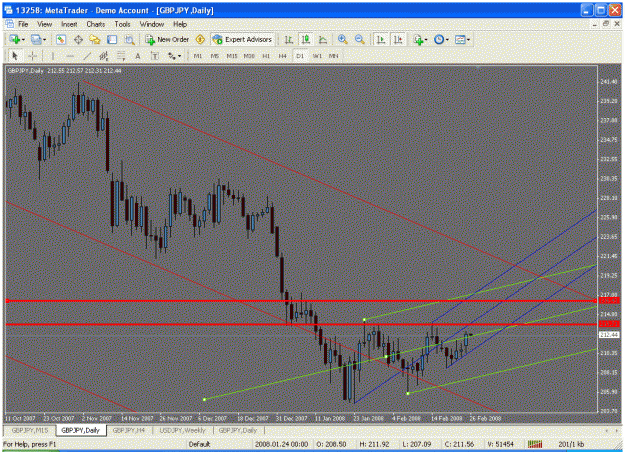
Task: Show the Market Watch window
Action: pyautogui.click(x=61, y=39)
